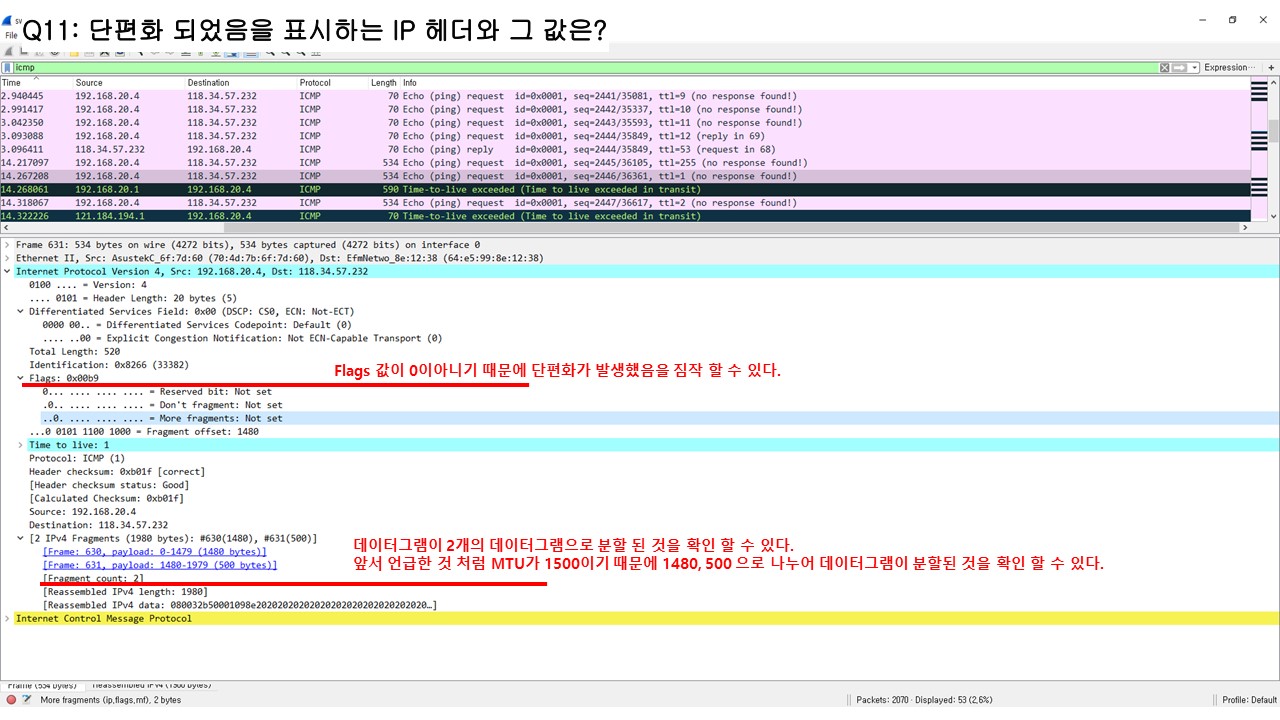Apply the display filter arrow button
The image size is (1280, 720).
[x=1179, y=68]
